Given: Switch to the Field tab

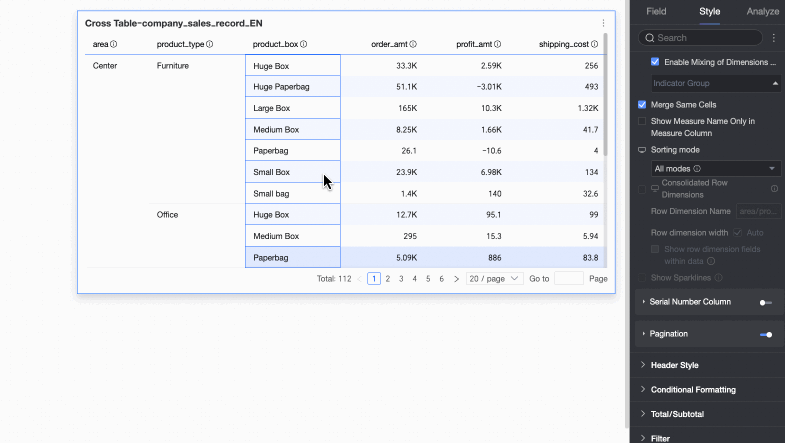Looking at the screenshot, I should [x=656, y=11].
